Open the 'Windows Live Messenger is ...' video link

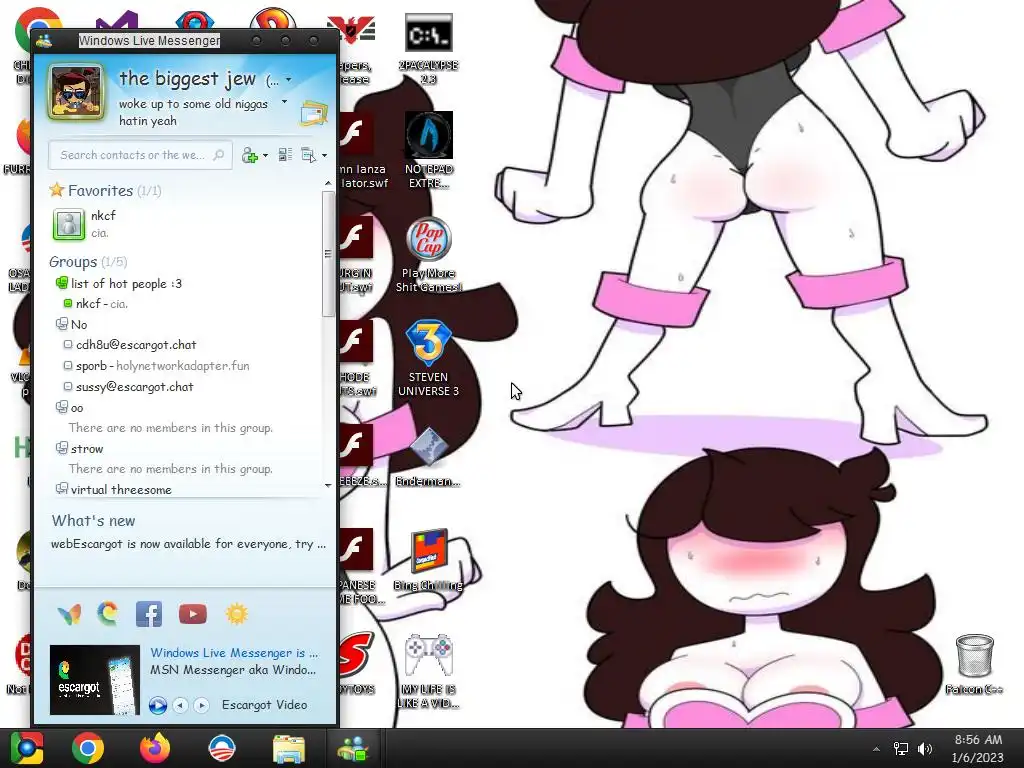point(234,652)
